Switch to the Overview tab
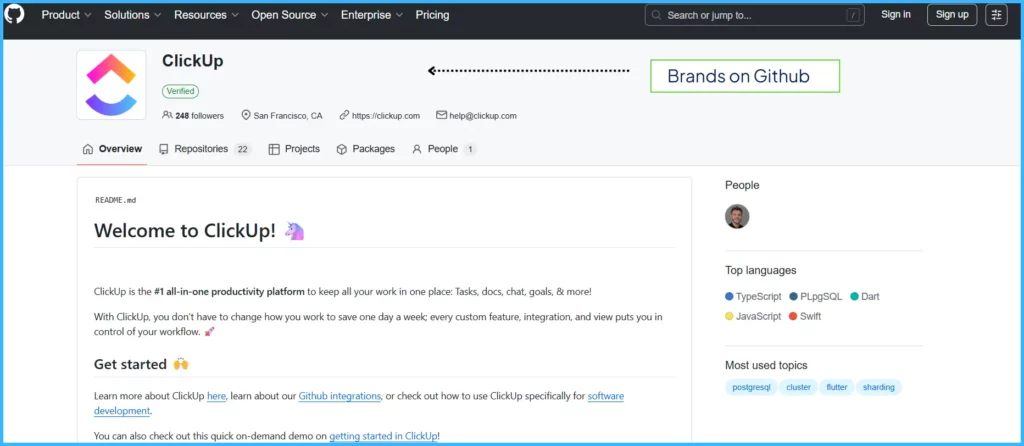Screen dimensions: 1024x446 (112, 149)
